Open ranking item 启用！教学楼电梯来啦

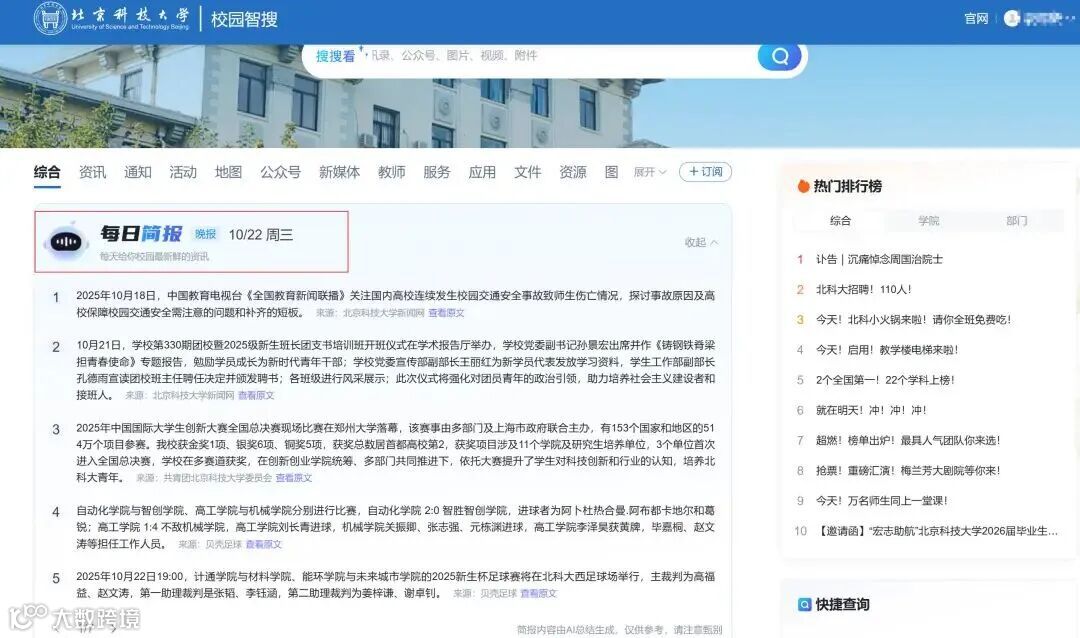coord(887,350)
